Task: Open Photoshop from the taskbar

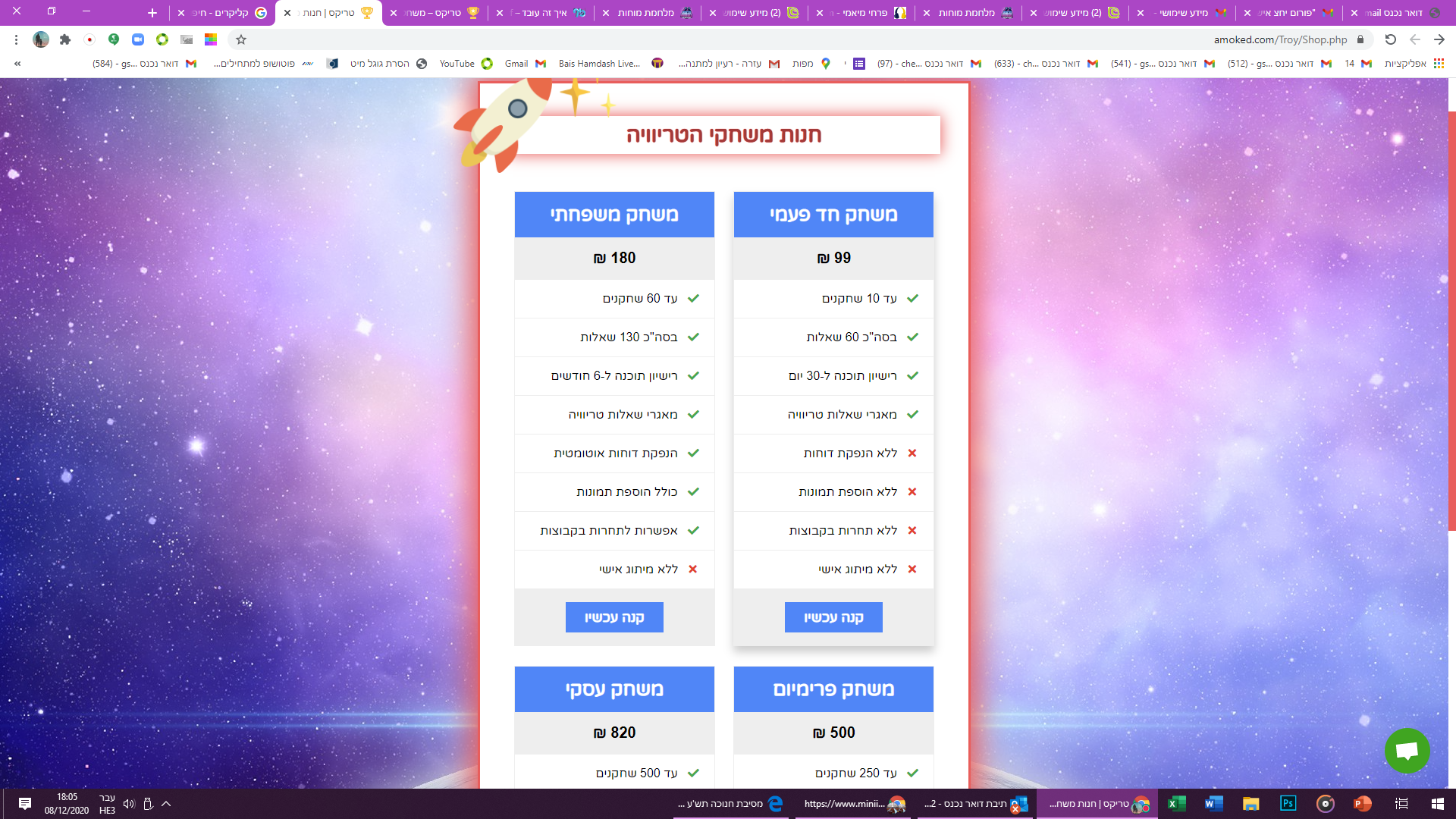Action: pyautogui.click(x=1288, y=804)
